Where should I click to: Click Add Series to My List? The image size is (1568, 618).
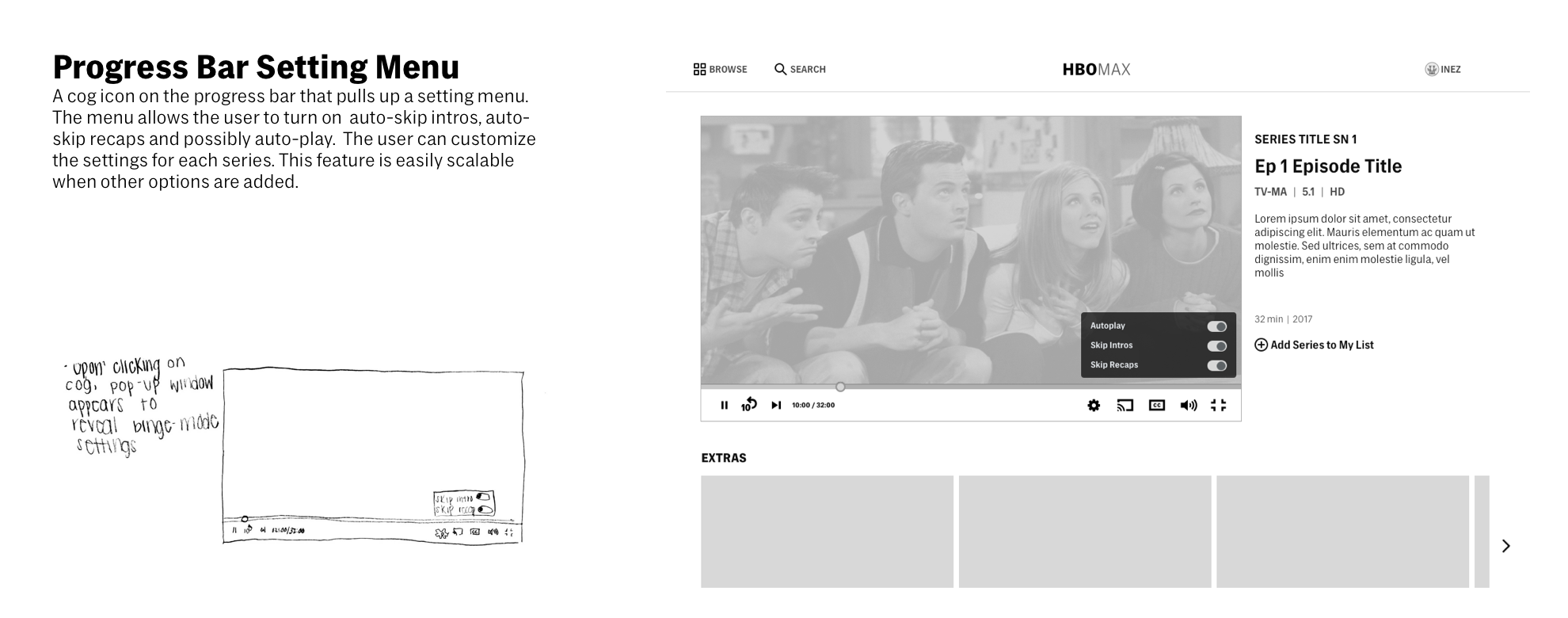click(x=1314, y=345)
